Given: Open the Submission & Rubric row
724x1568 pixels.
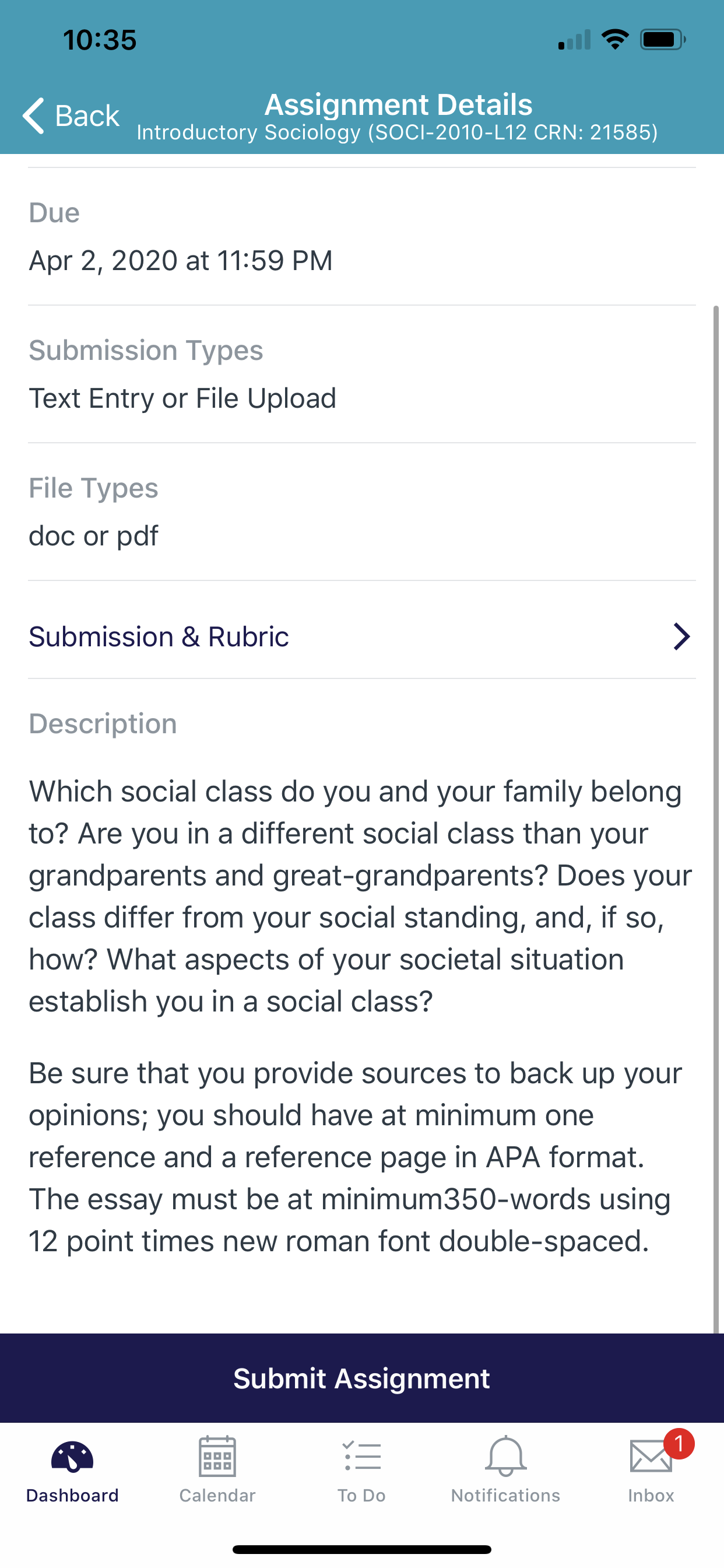Looking at the screenshot, I should [x=362, y=636].
